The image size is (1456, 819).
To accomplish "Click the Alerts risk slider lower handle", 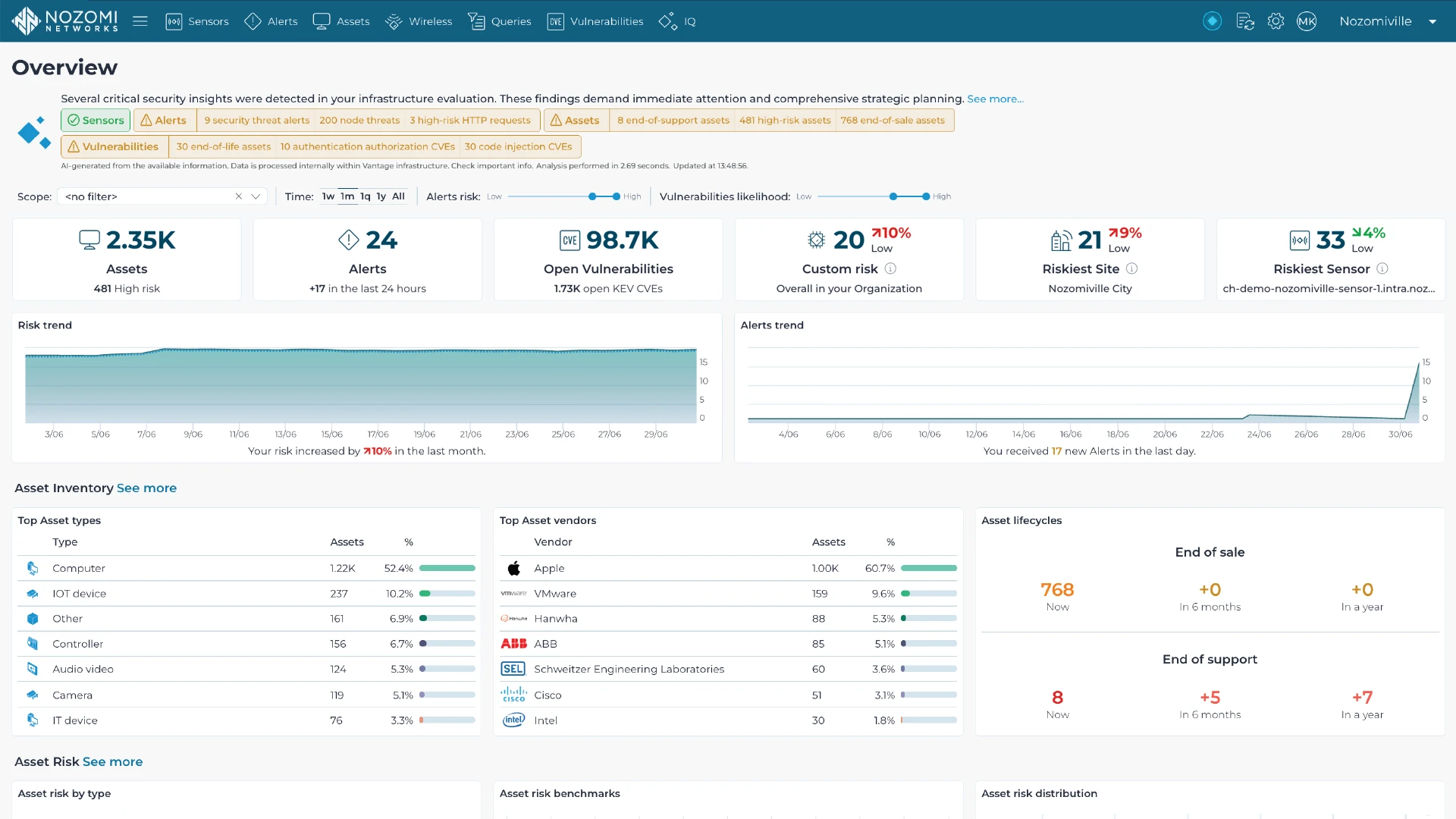I will pos(592,196).
